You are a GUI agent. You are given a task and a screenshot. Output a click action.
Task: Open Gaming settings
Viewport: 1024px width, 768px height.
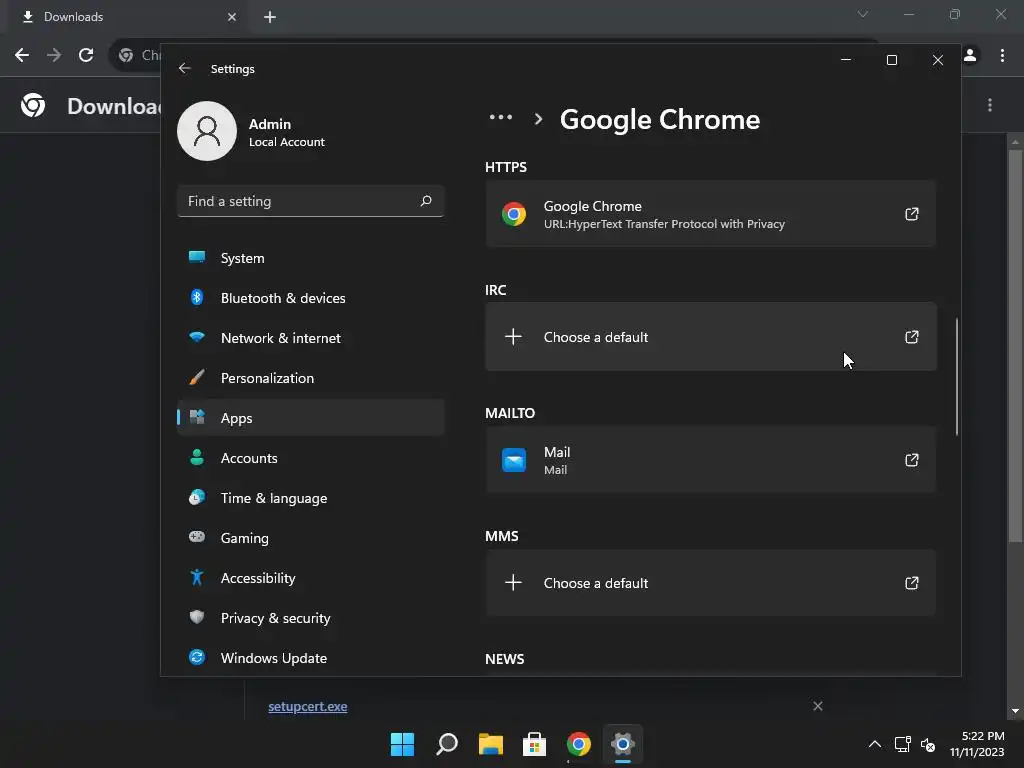[311, 538]
